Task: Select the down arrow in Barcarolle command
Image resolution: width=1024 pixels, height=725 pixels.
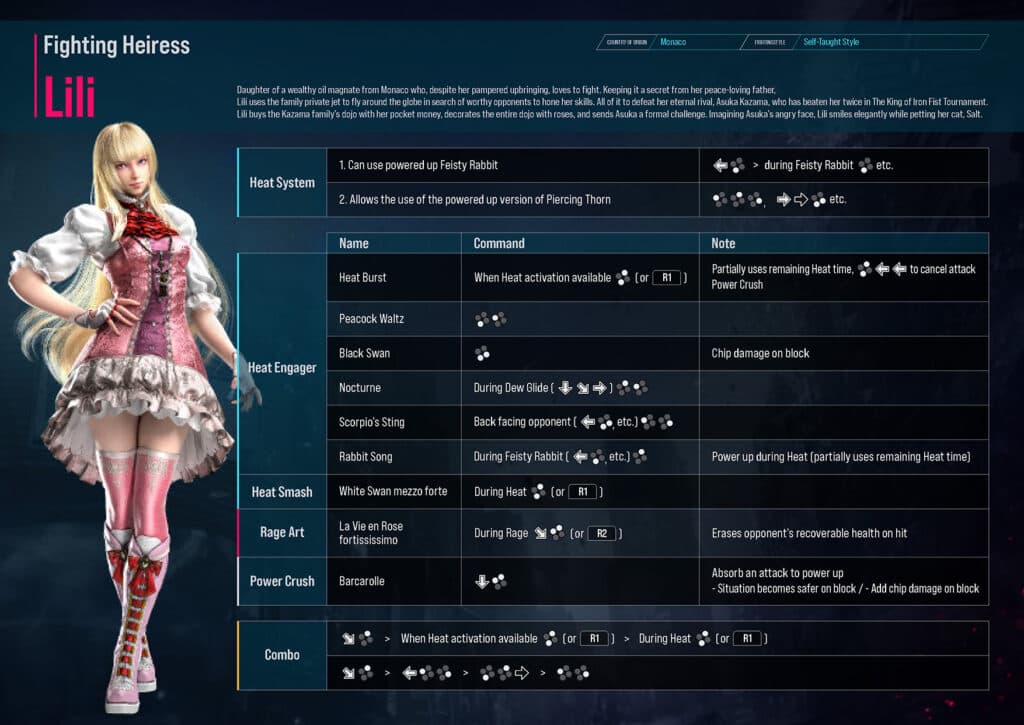Action: pyautogui.click(x=481, y=581)
